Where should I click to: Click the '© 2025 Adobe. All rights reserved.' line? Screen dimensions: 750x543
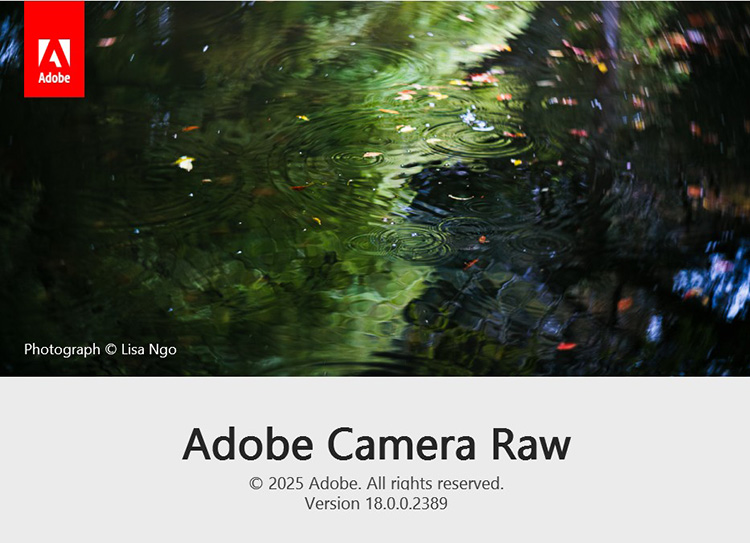tap(376, 483)
